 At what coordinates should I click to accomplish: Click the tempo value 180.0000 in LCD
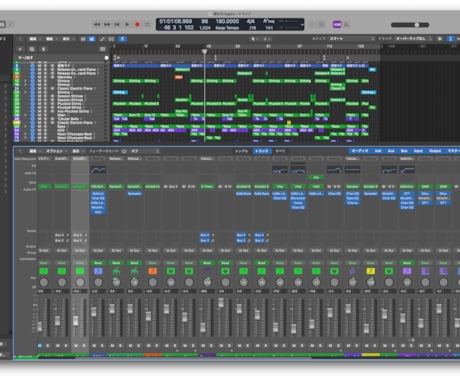[x=227, y=21]
